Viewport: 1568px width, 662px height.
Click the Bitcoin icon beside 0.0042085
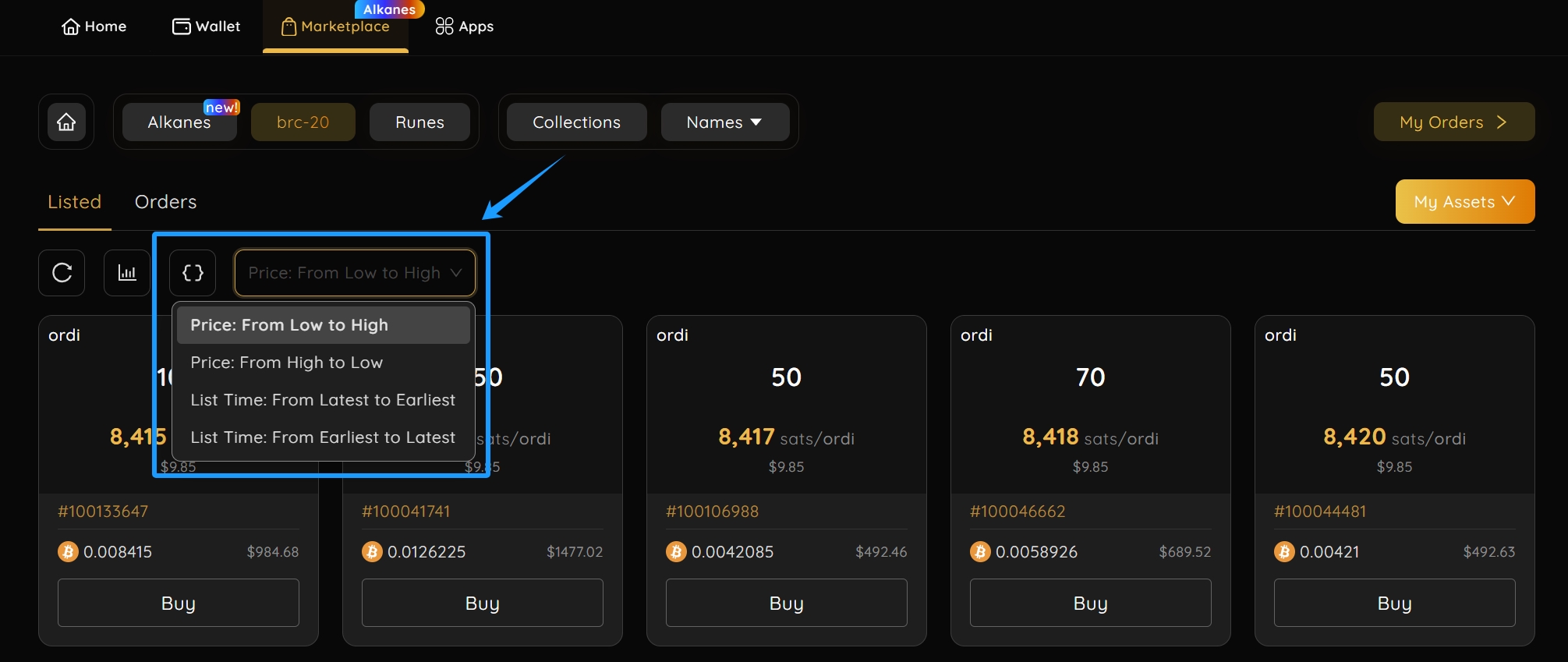[x=675, y=552]
